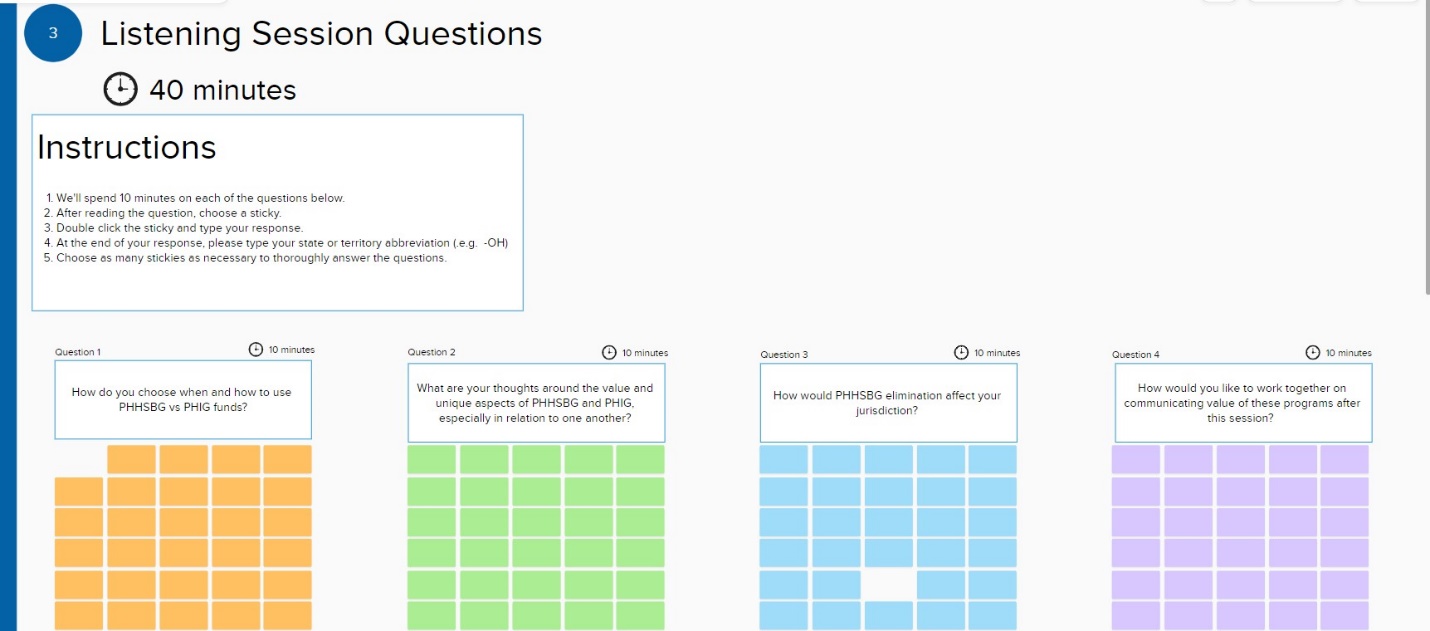Pick the top-left blue sticky under Question 3

[x=784, y=459]
